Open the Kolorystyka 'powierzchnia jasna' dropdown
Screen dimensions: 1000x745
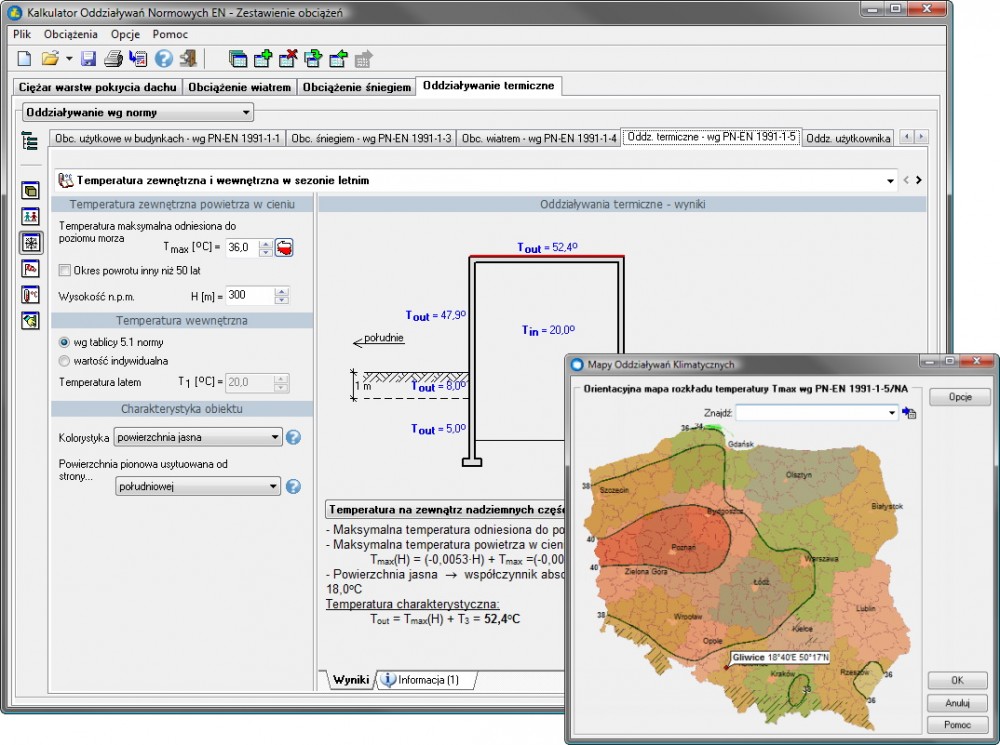click(x=198, y=437)
